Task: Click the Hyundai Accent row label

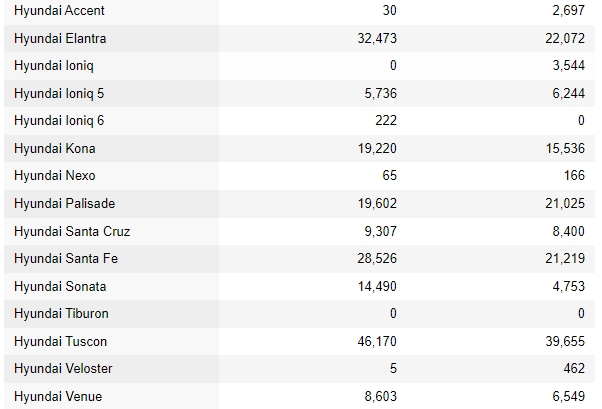Action: click(59, 10)
